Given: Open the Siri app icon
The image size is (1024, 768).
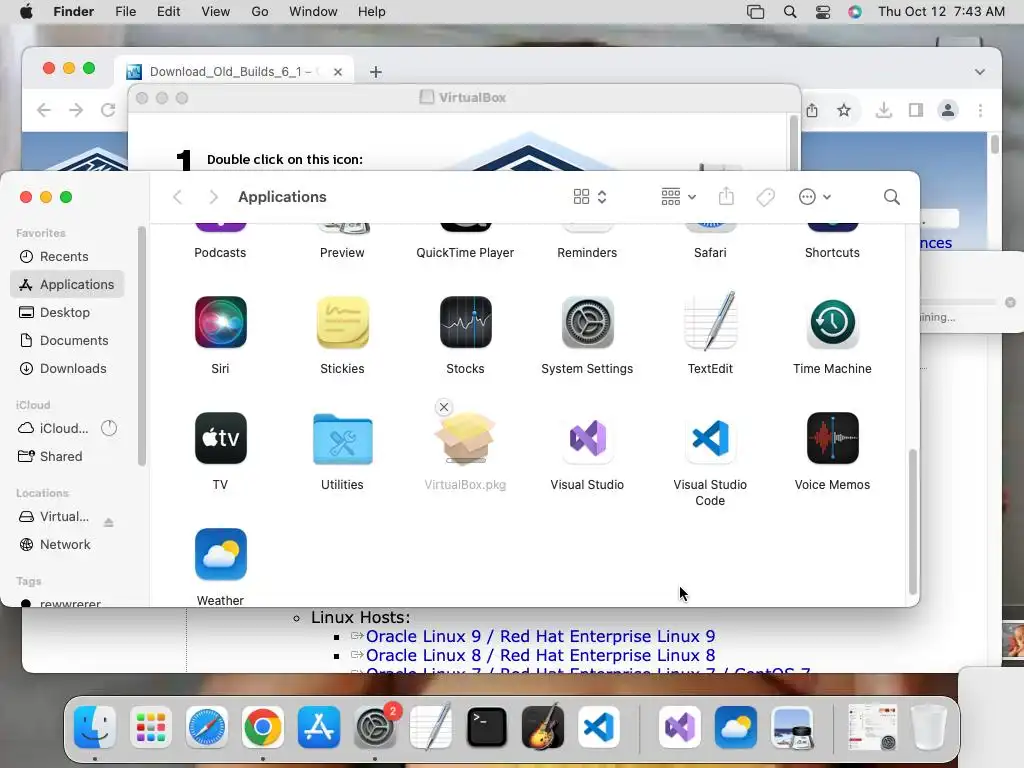Looking at the screenshot, I should coord(220,322).
